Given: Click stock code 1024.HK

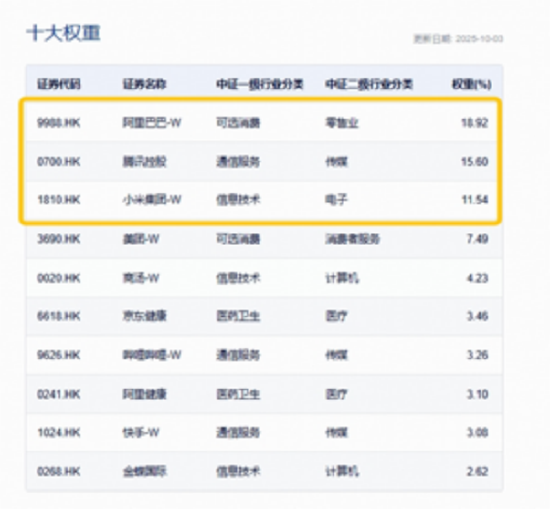Looking at the screenshot, I should (59, 433).
